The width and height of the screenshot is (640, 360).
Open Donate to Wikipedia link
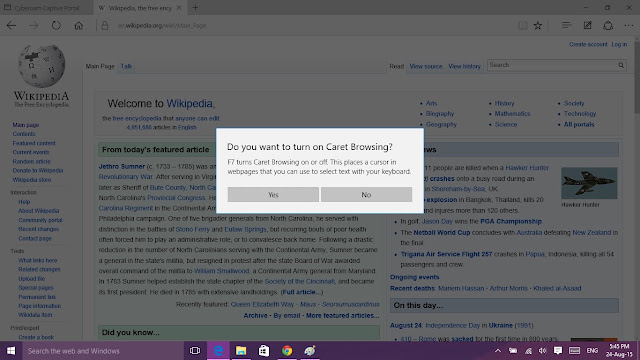pos(38,171)
